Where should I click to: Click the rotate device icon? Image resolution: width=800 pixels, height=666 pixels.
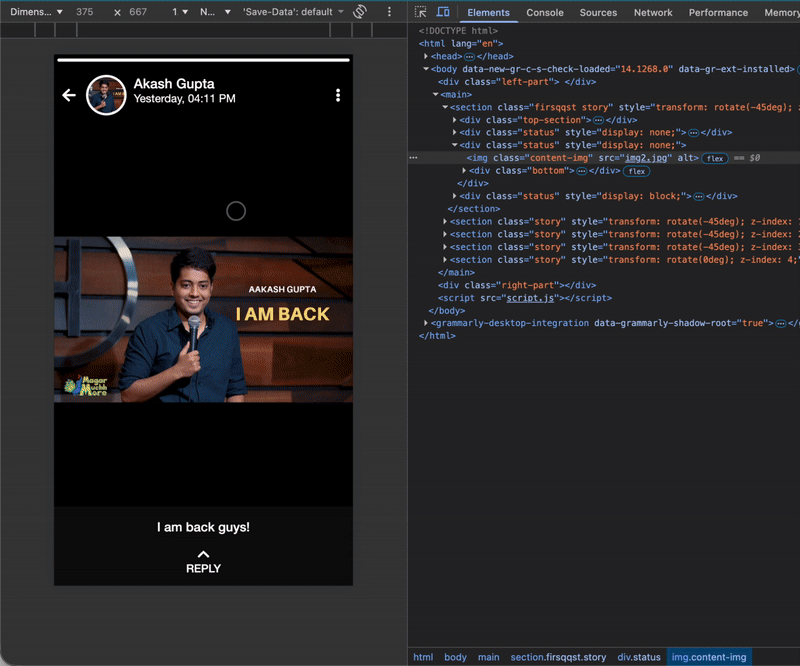(360, 12)
